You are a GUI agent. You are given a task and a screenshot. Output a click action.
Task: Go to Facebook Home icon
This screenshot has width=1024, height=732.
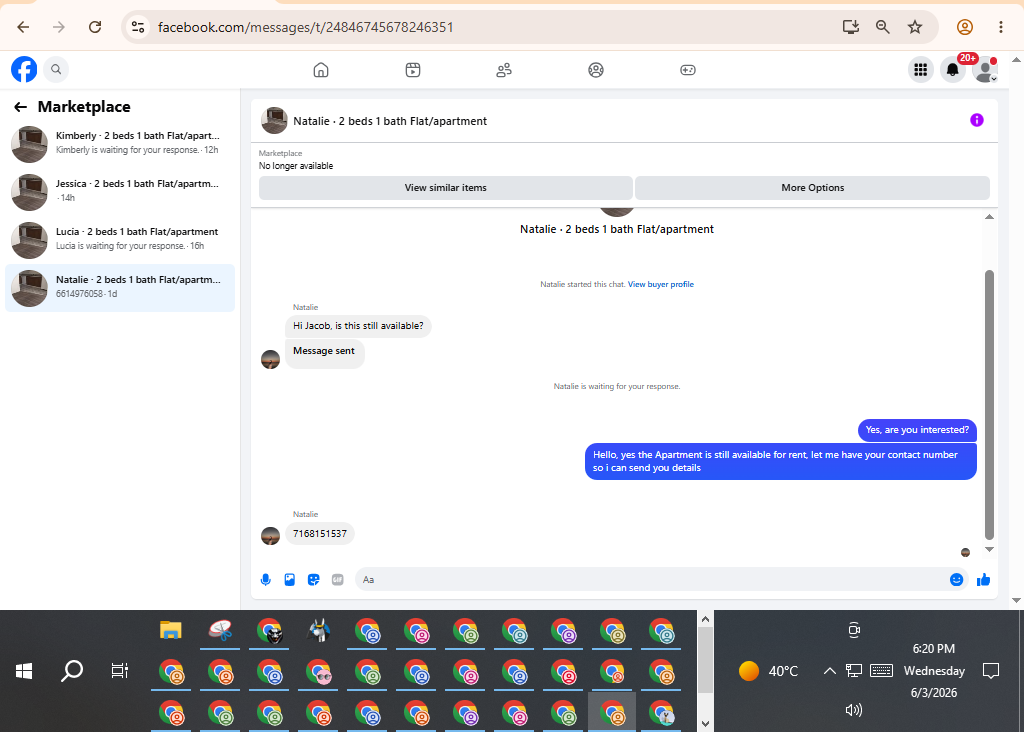point(321,70)
